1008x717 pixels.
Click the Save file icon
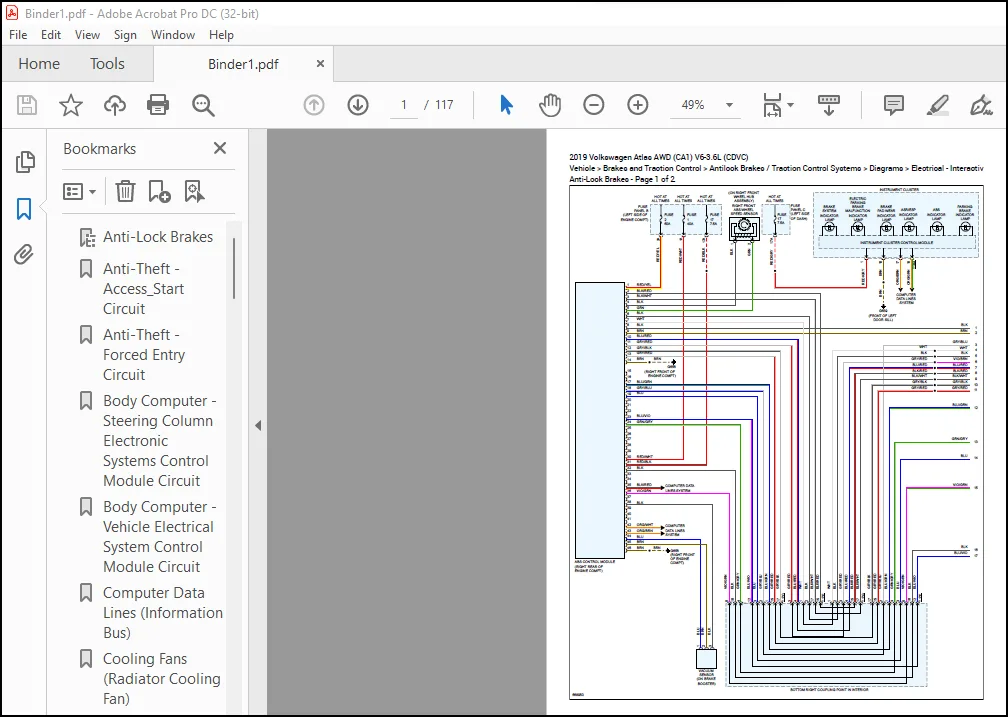tap(27, 105)
